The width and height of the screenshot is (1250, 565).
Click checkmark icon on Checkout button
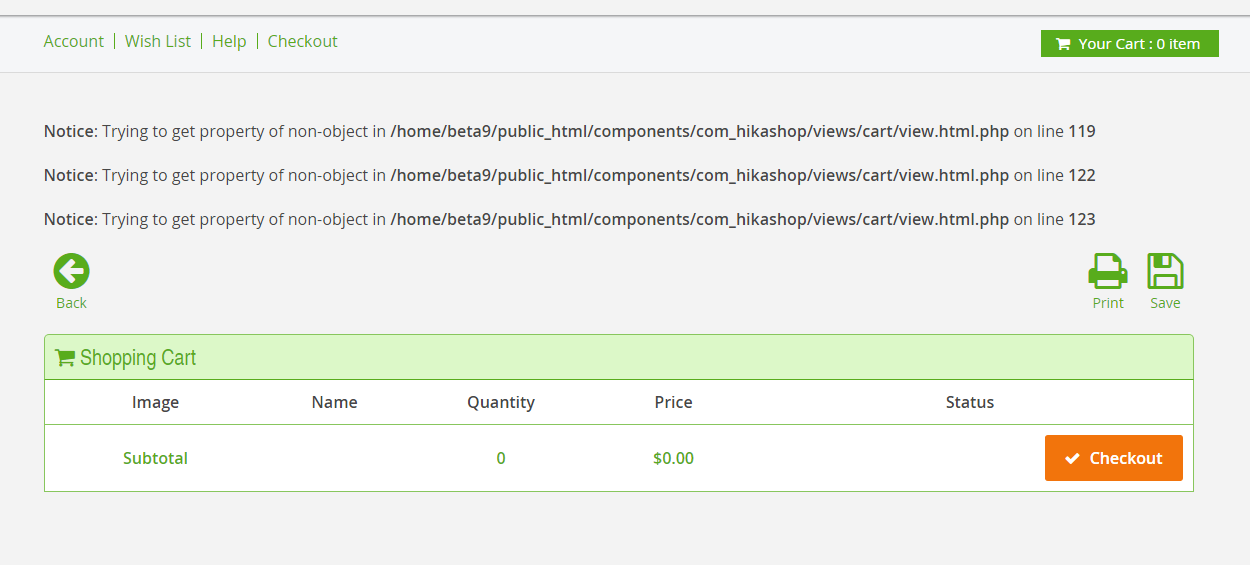pyautogui.click(x=1072, y=458)
